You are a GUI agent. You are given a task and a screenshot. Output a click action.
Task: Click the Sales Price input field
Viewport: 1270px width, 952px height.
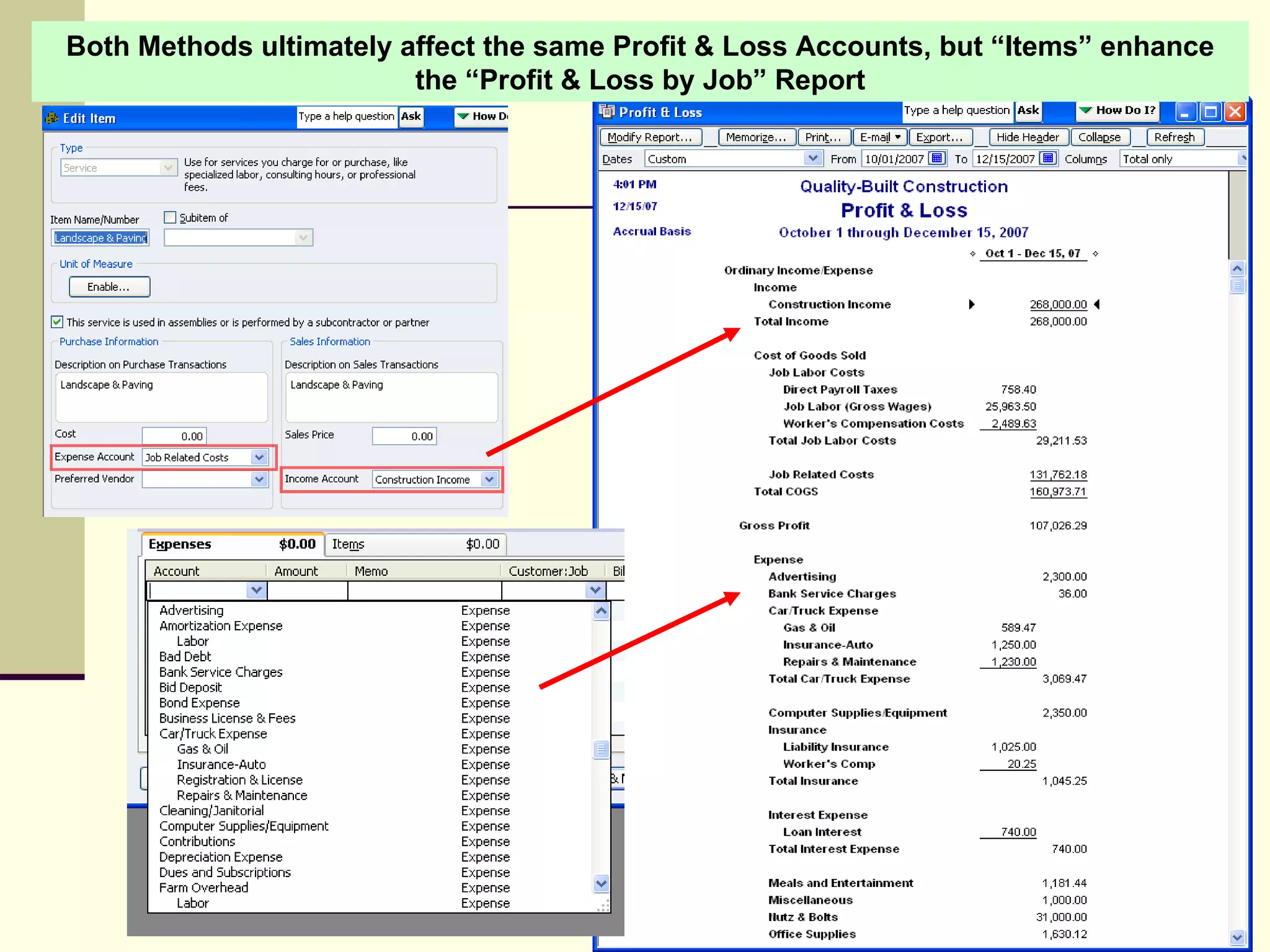pos(404,436)
